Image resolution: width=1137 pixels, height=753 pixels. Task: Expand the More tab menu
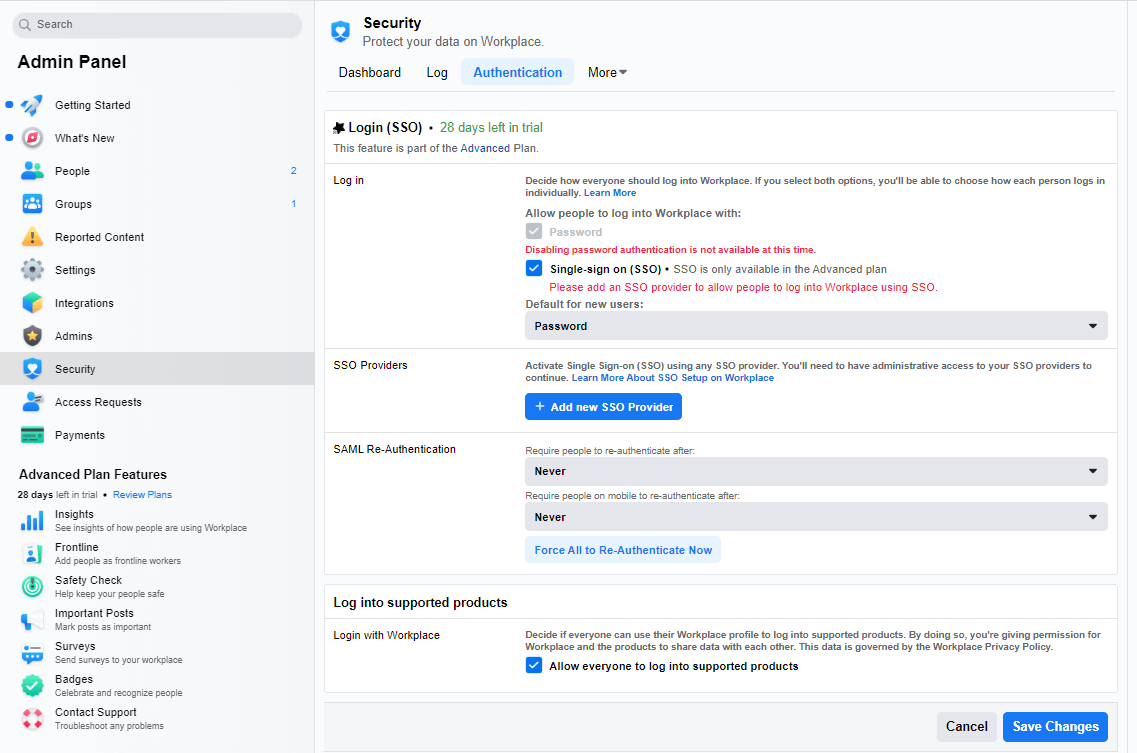tap(607, 73)
